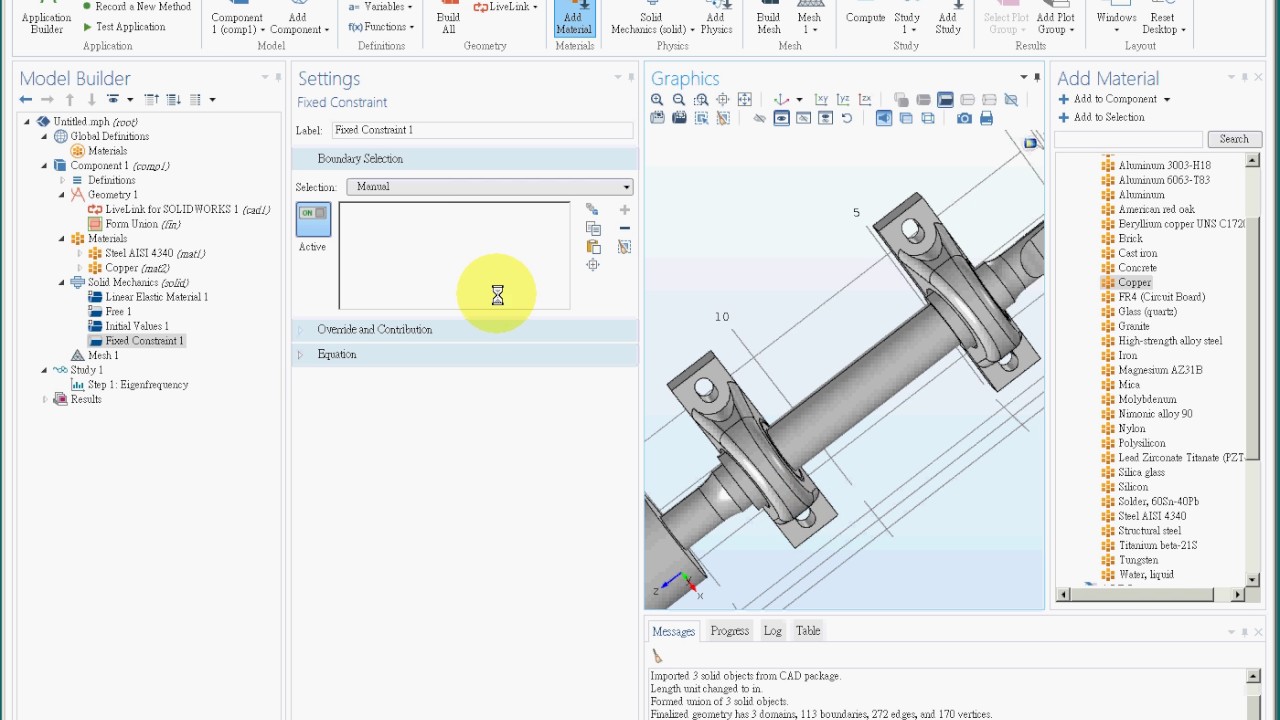This screenshot has height=720, width=1280.
Task: Click Add to Selection in Add Material
Action: coord(1101,117)
